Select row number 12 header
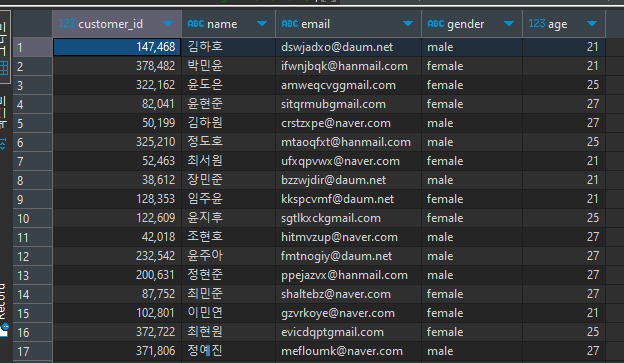This screenshot has height=363, width=624. coord(33,256)
